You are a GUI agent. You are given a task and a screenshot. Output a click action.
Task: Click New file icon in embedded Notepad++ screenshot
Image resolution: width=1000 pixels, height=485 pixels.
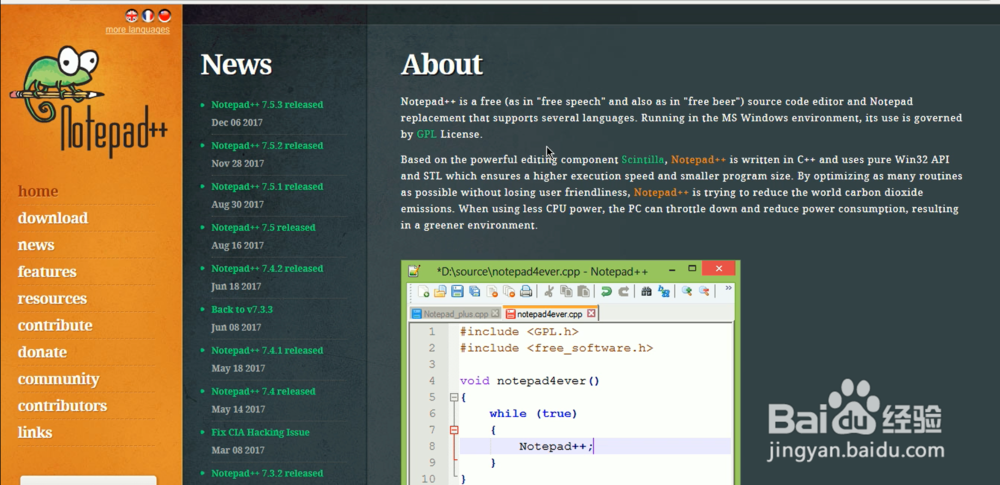pos(423,291)
